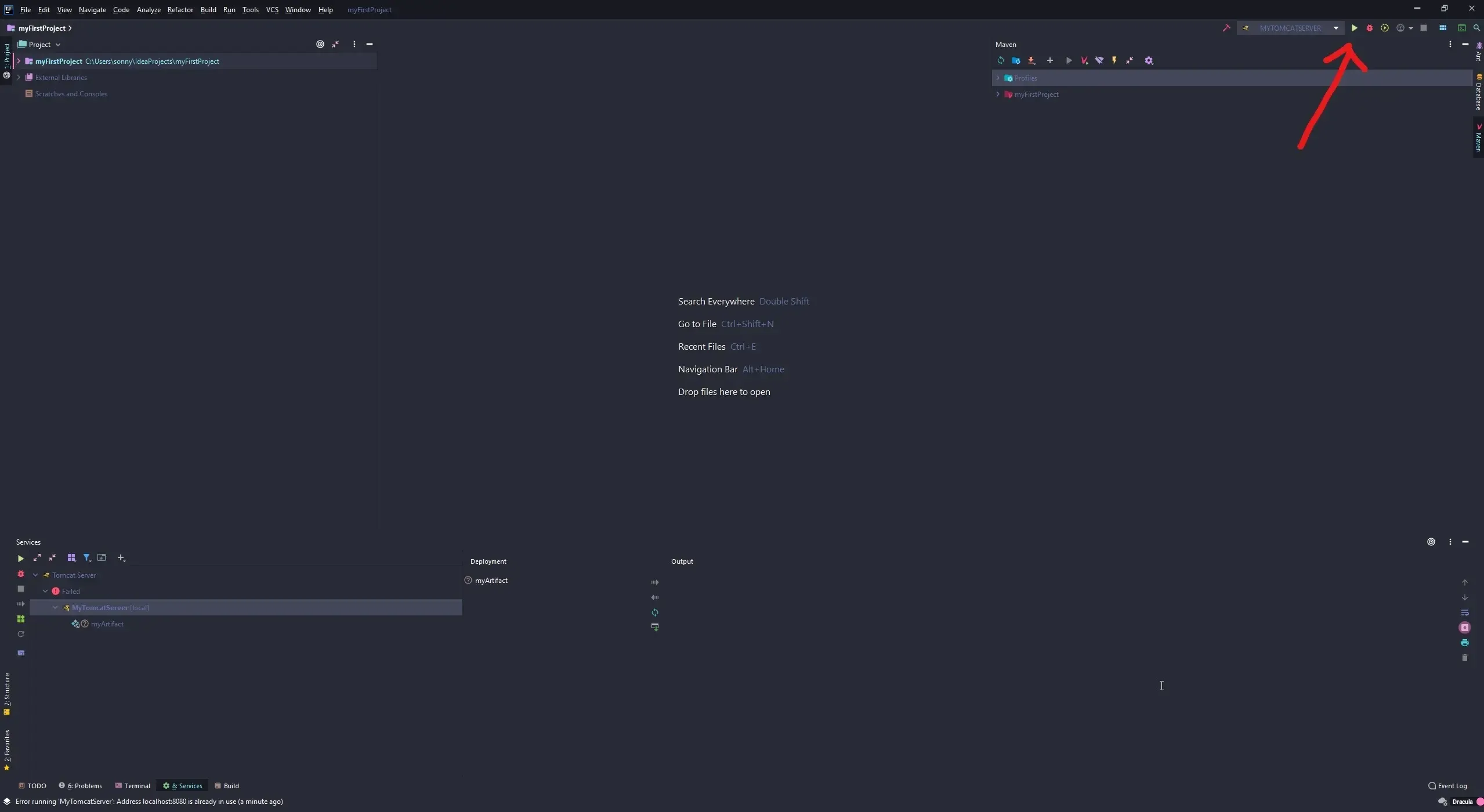This screenshot has height=812, width=1484.
Task: Run MyTomcatServer with green play button
Action: pos(1354,28)
